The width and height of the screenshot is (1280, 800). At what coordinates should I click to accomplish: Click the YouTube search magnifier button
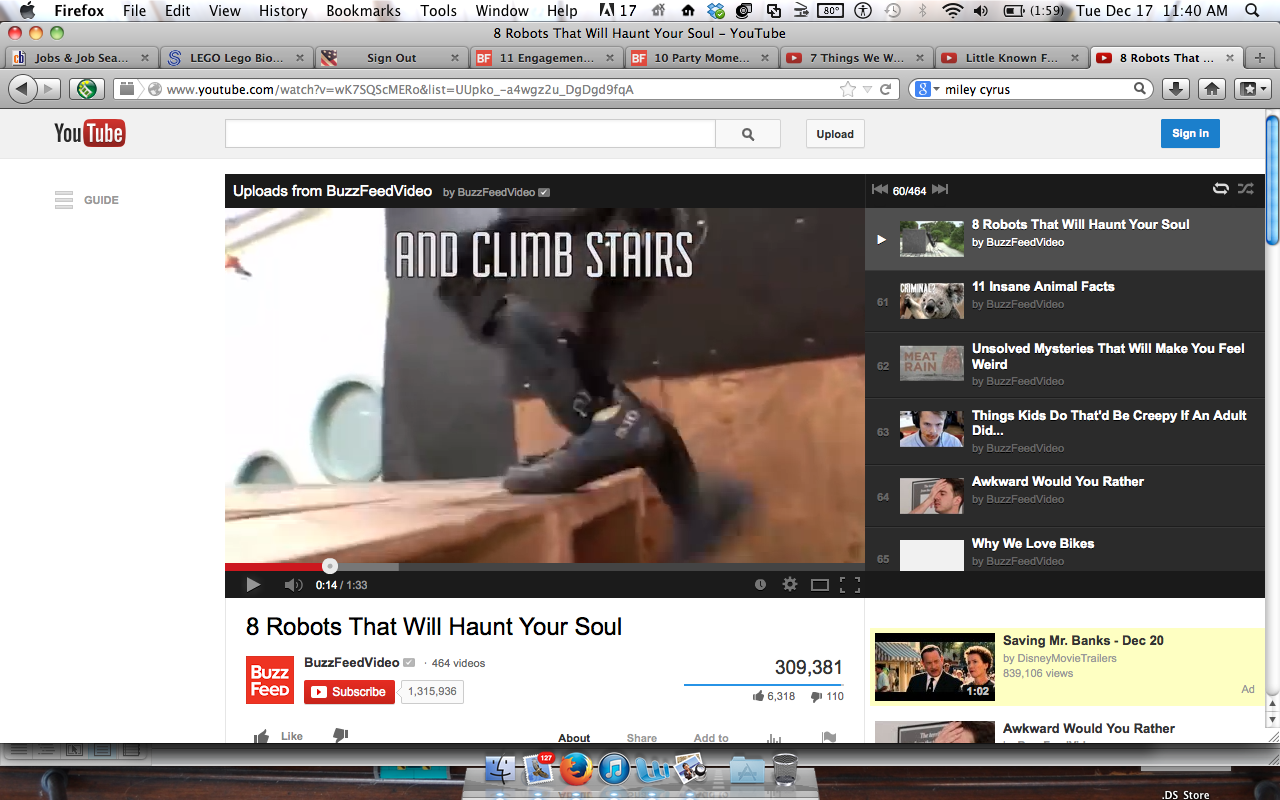point(748,134)
